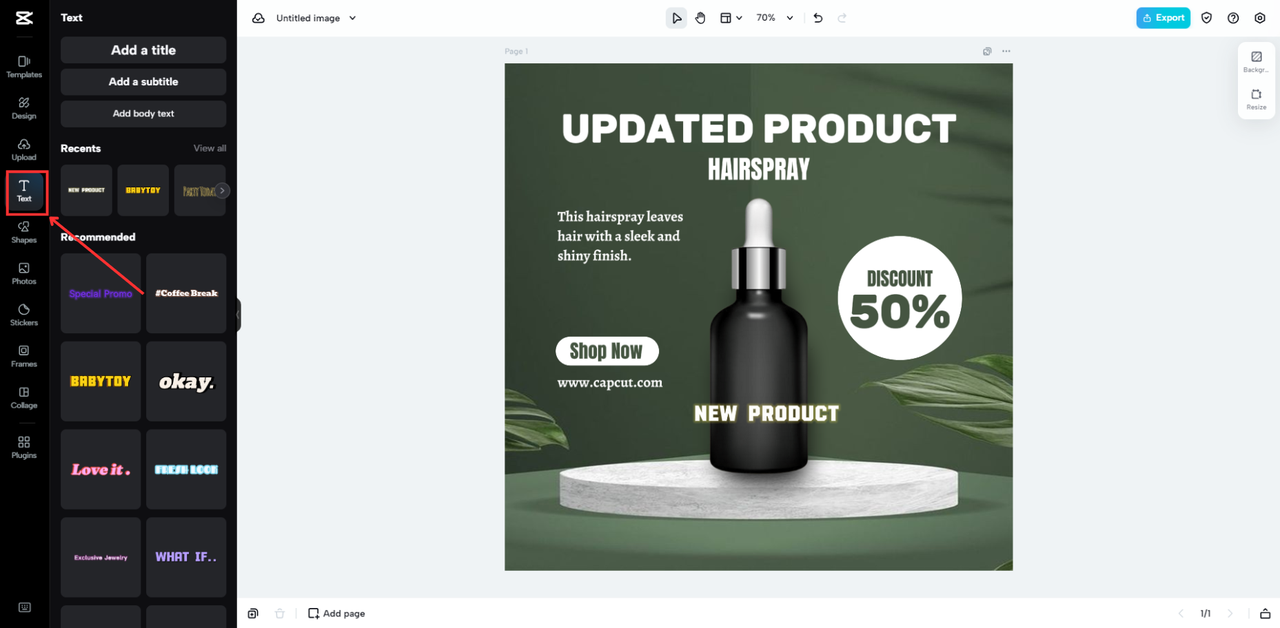Apply Love it. text preset

100,469
